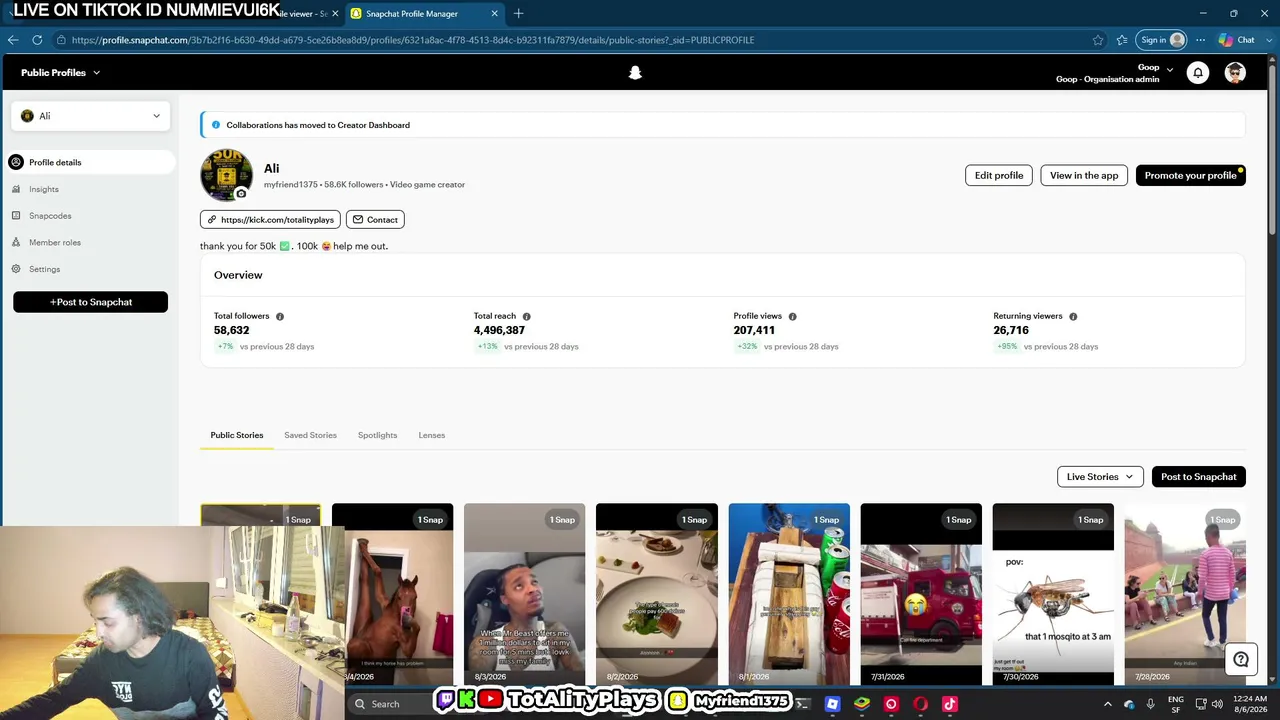Close the Snapchat Profile Manager tab
This screenshot has width=1280, height=720.
(x=494, y=14)
